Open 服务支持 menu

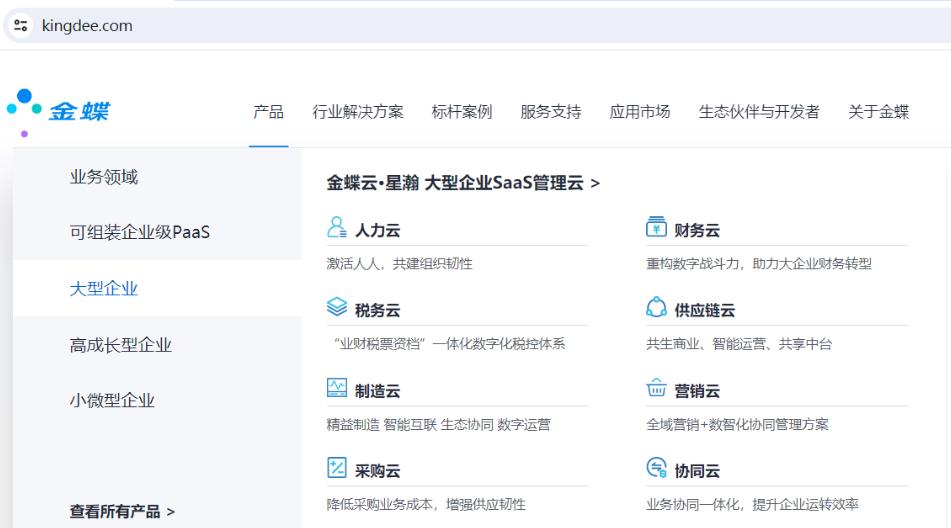click(551, 112)
